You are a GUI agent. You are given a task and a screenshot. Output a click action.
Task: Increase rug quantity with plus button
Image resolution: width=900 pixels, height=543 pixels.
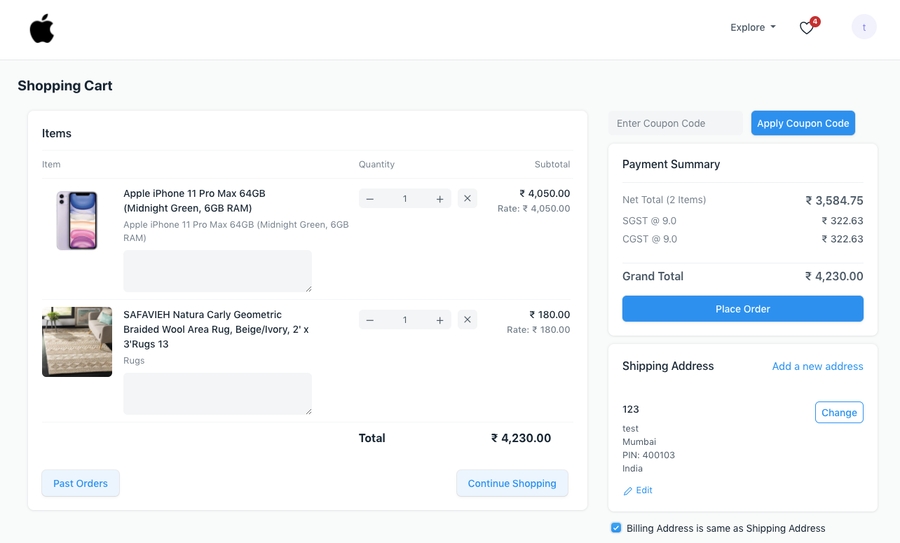click(440, 320)
